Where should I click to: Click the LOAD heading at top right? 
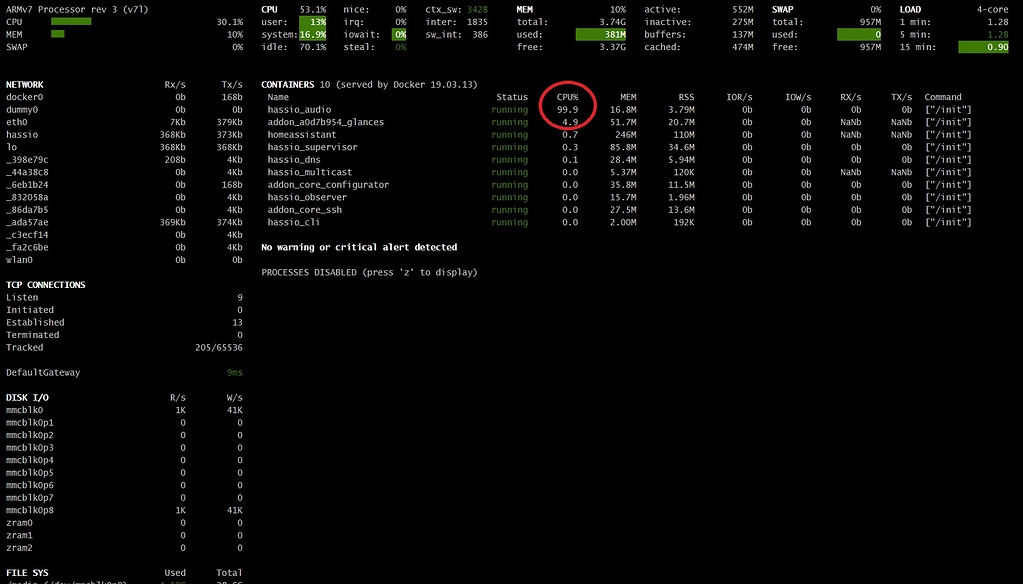point(910,10)
